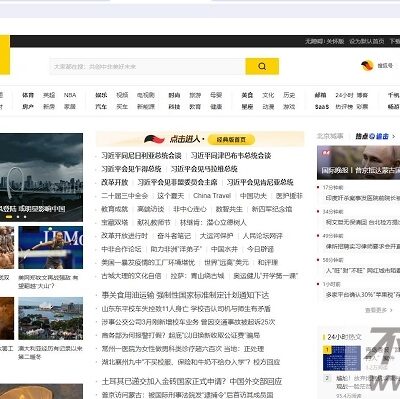Open headline 习近平会见马拉维总统
The image size is (400, 399).
(204, 169)
